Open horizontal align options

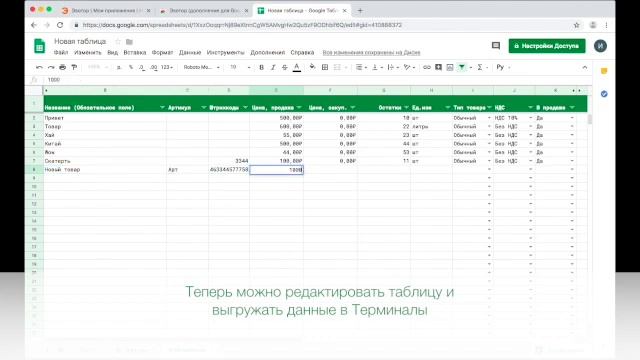pyautogui.click(x=361, y=67)
